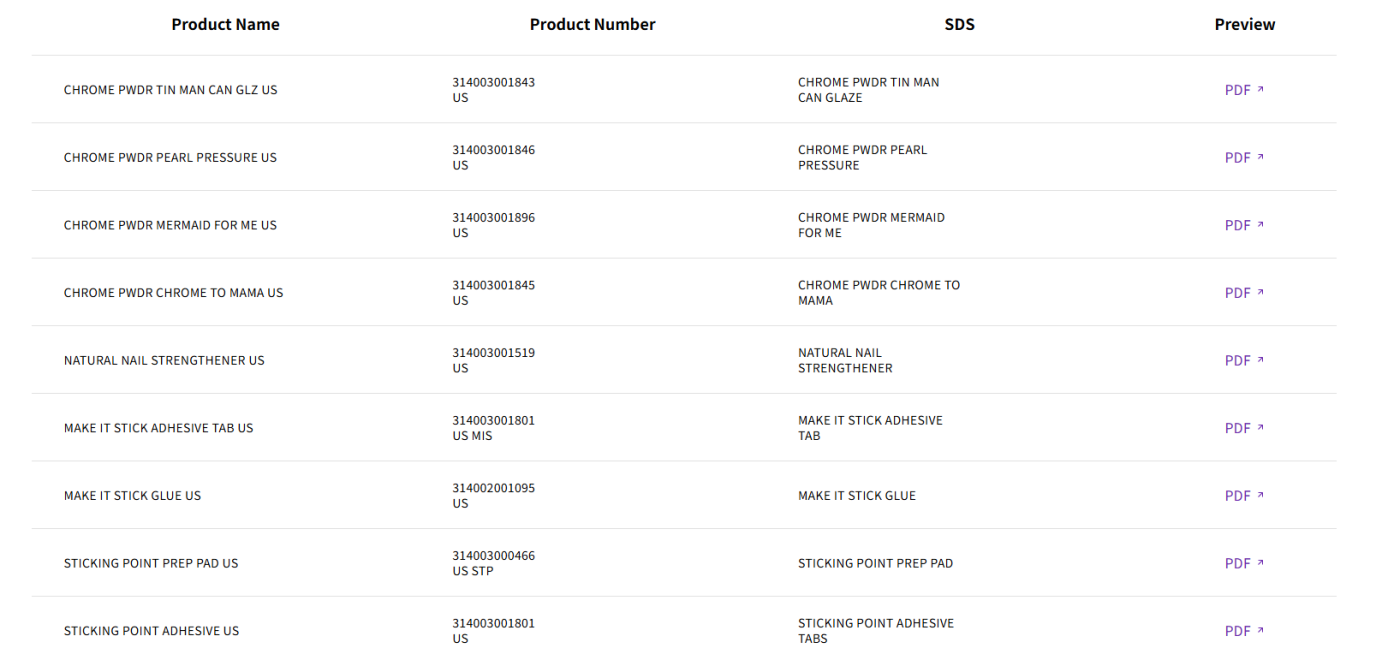
Task: Open the PDF for Natural Nail Strengthener
Action: [1243, 361]
